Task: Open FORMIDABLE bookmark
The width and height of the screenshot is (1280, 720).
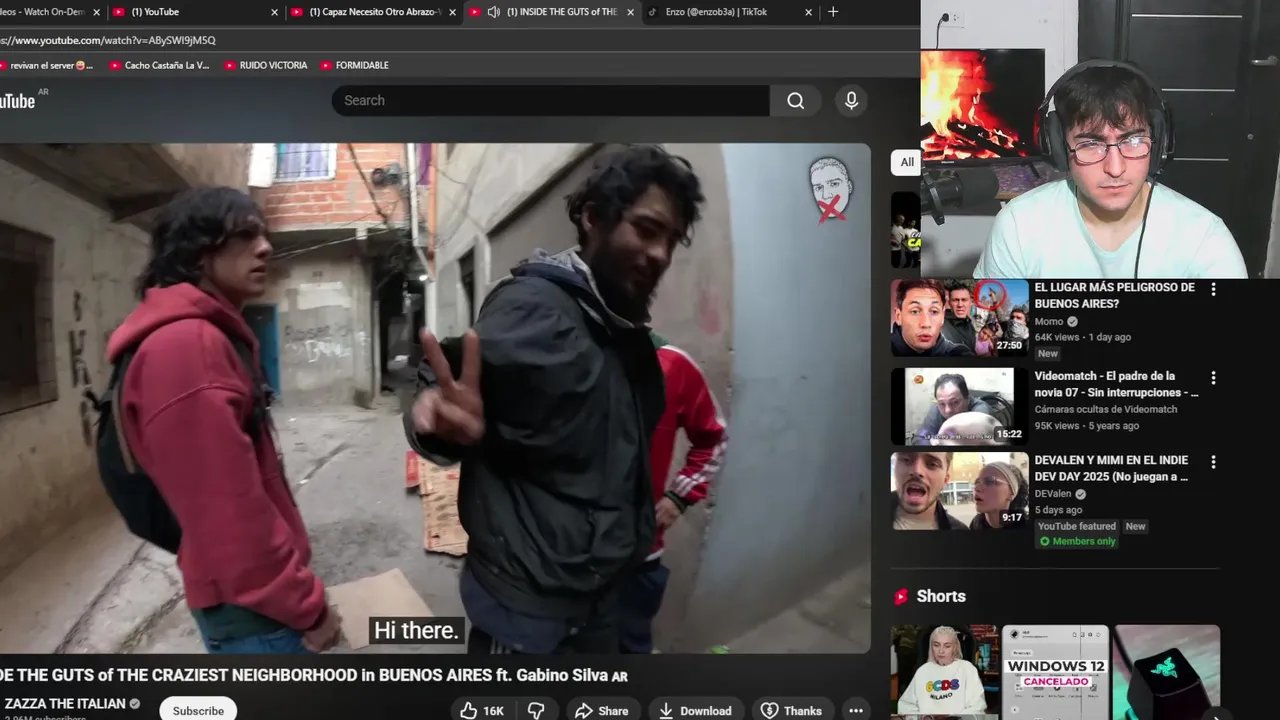Action: pos(355,65)
